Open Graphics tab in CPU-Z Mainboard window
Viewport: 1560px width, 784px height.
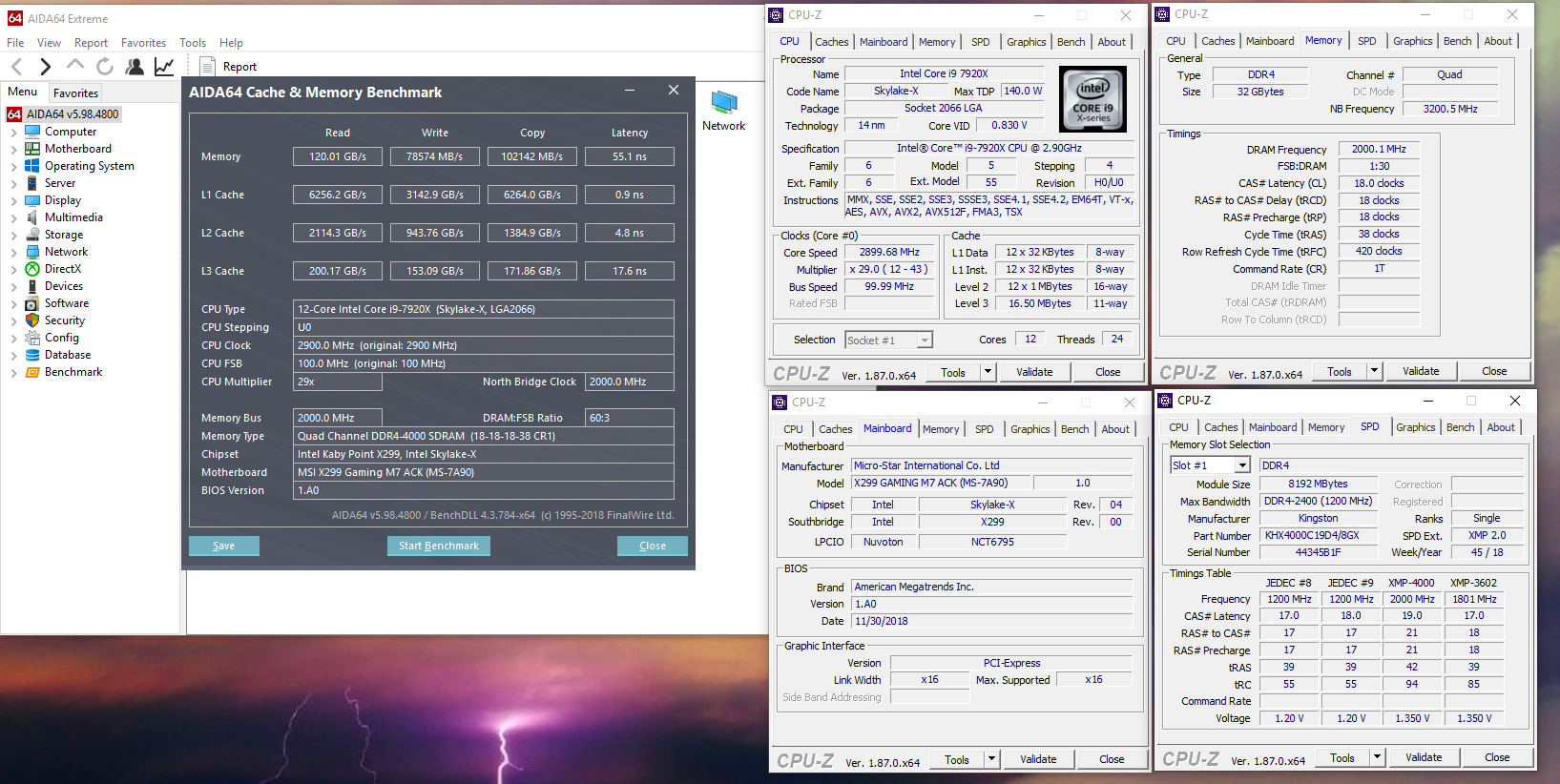coord(1030,429)
